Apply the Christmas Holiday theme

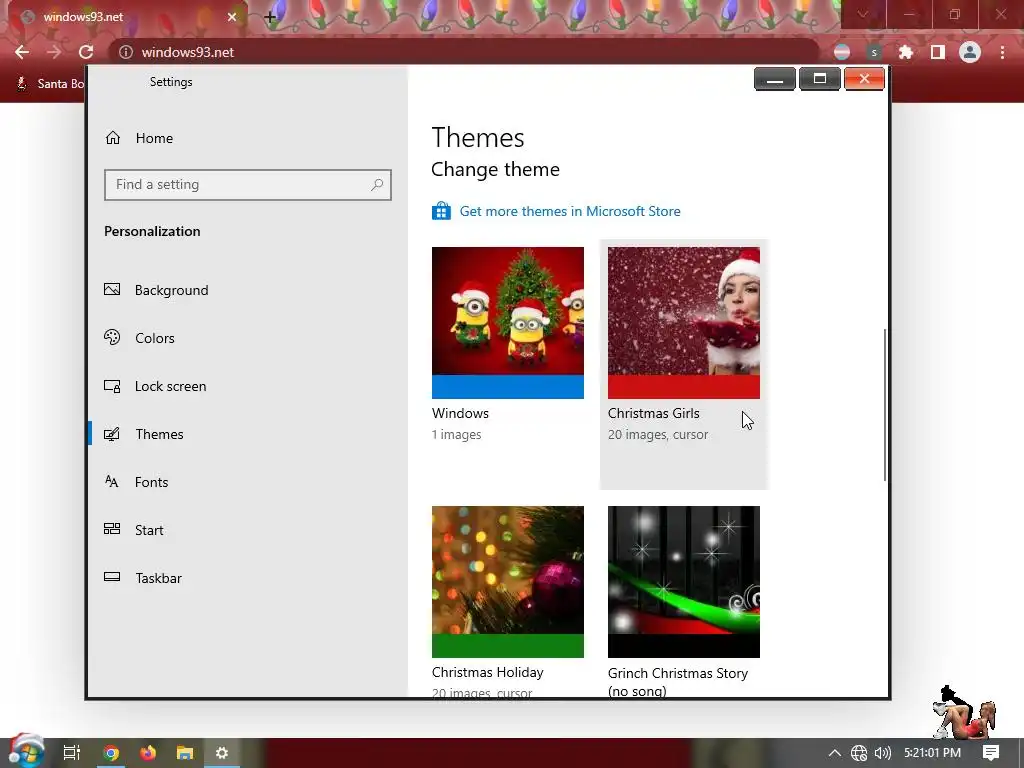click(507, 582)
